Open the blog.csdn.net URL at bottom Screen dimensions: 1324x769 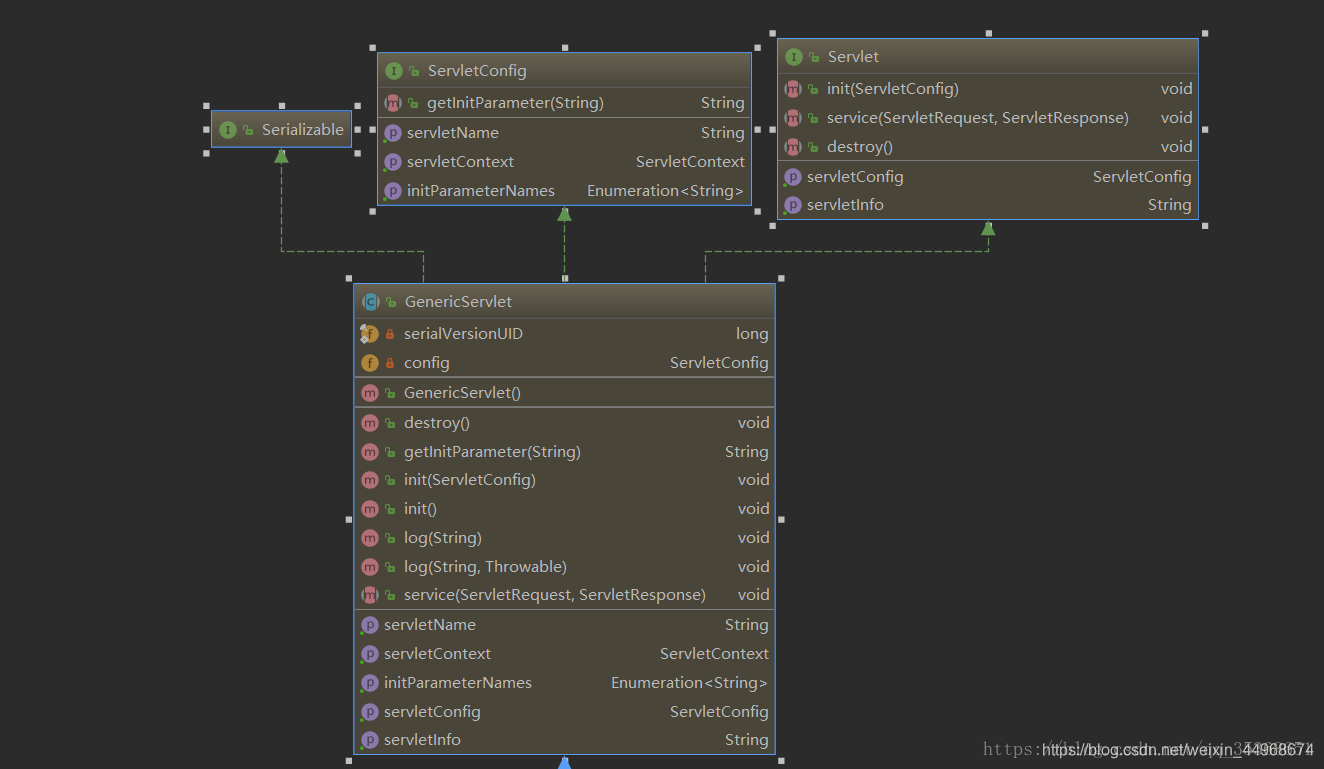pos(1178,749)
